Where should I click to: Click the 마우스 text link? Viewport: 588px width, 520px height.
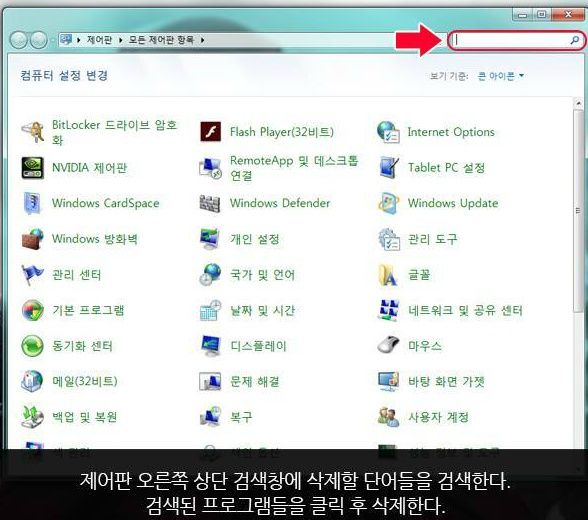424,346
